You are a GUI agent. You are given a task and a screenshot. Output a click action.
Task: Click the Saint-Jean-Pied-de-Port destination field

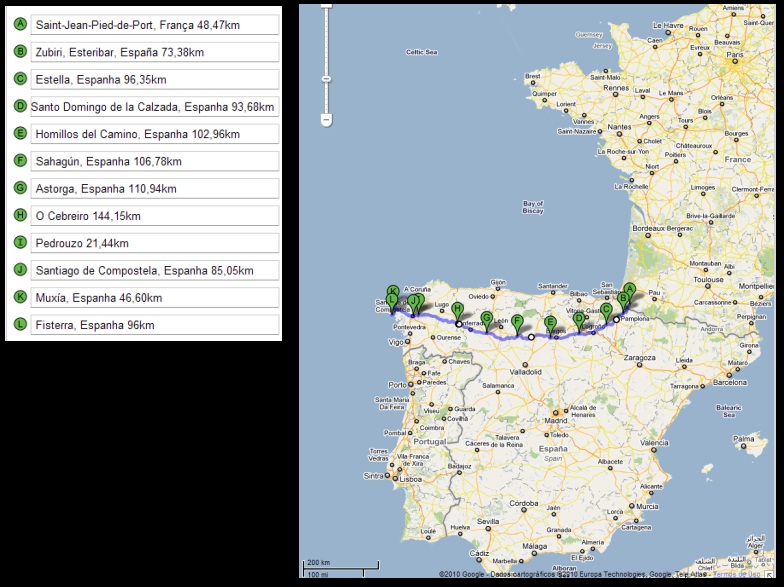tap(154, 24)
